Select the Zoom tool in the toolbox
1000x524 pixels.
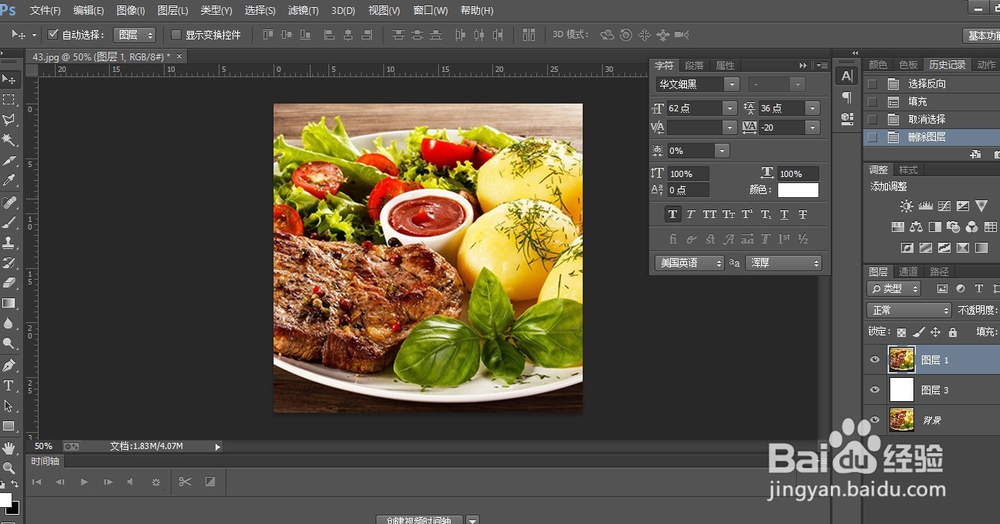pos(9,468)
